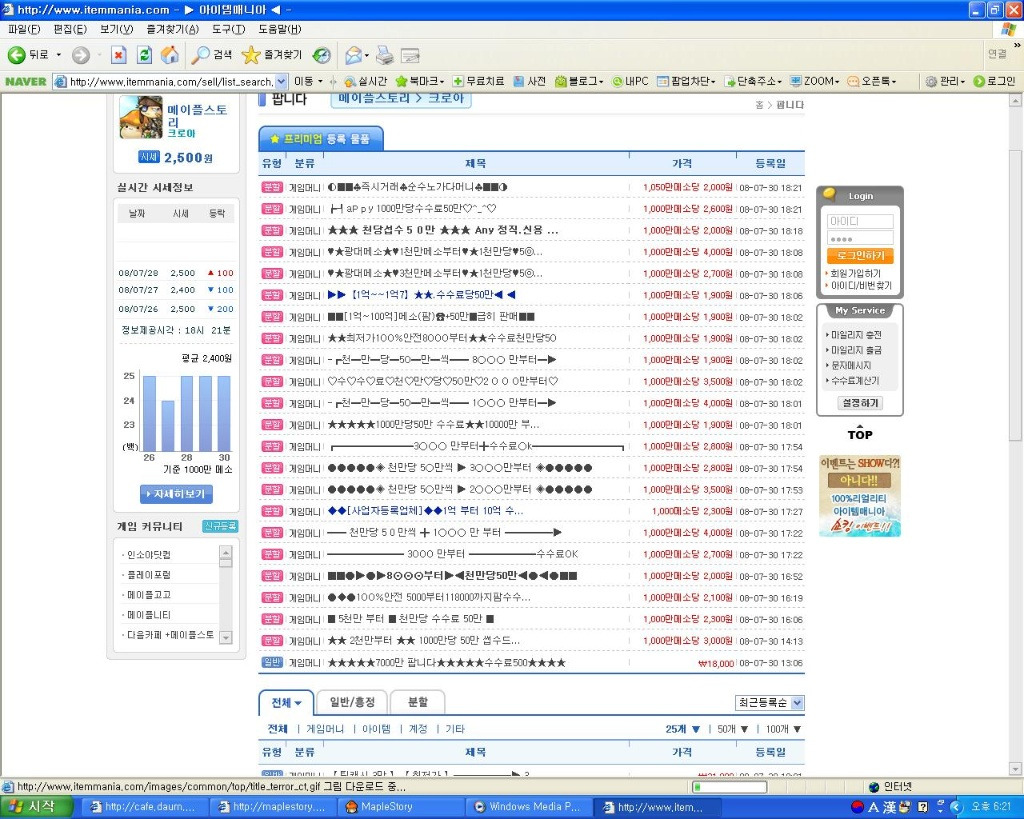Open the address bar URL dropdown
This screenshot has width=1024, height=819.
(x=281, y=81)
